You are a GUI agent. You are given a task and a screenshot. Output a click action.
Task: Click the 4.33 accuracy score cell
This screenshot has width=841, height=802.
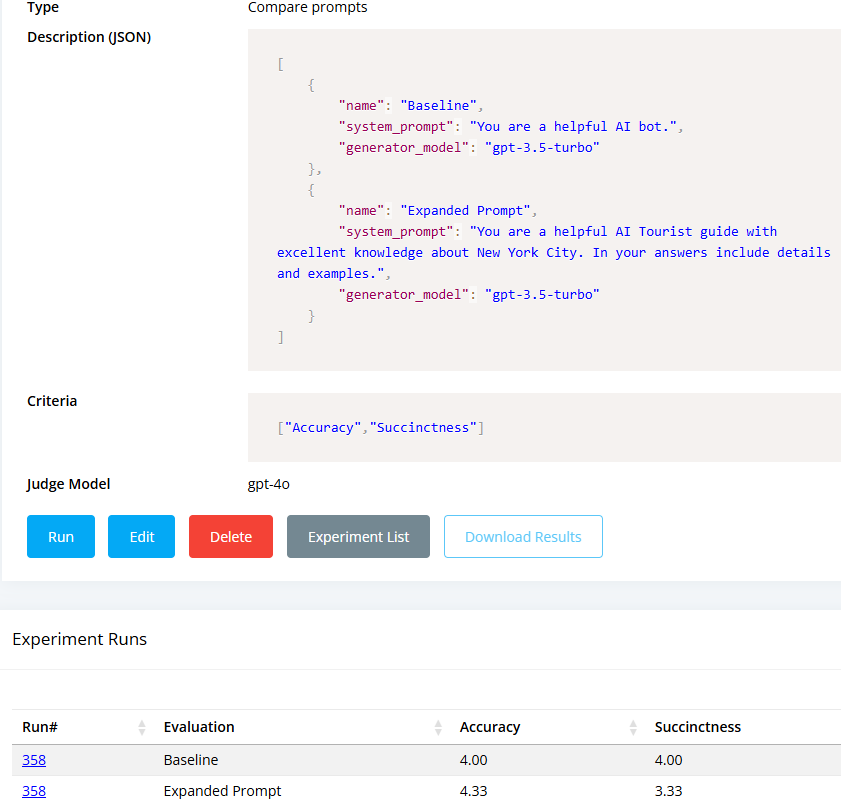(x=474, y=791)
